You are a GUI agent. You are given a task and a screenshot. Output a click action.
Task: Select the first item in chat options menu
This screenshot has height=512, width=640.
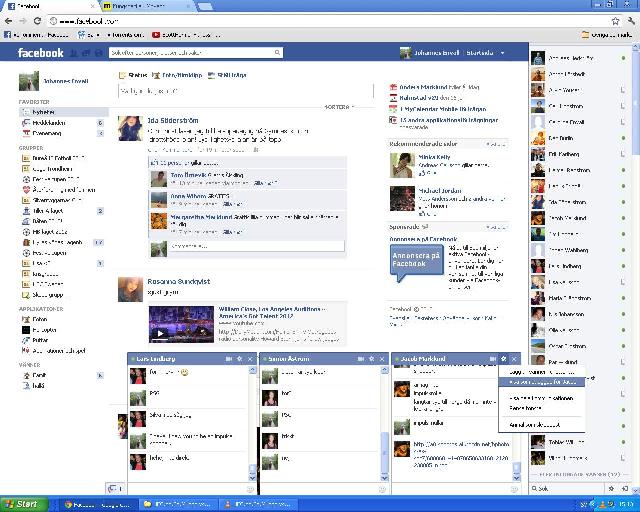[542, 372]
